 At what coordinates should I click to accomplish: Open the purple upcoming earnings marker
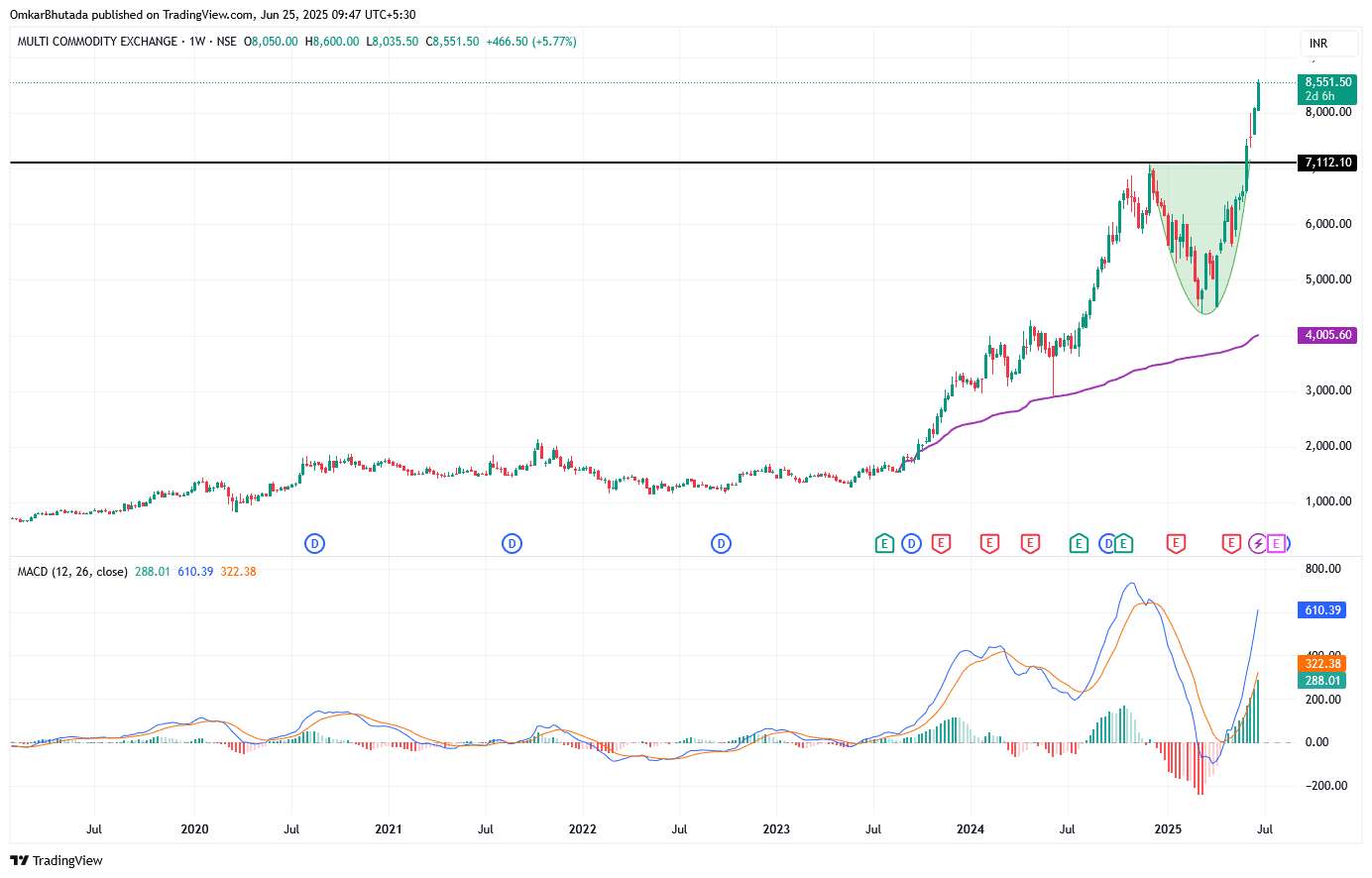coord(1277,543)
